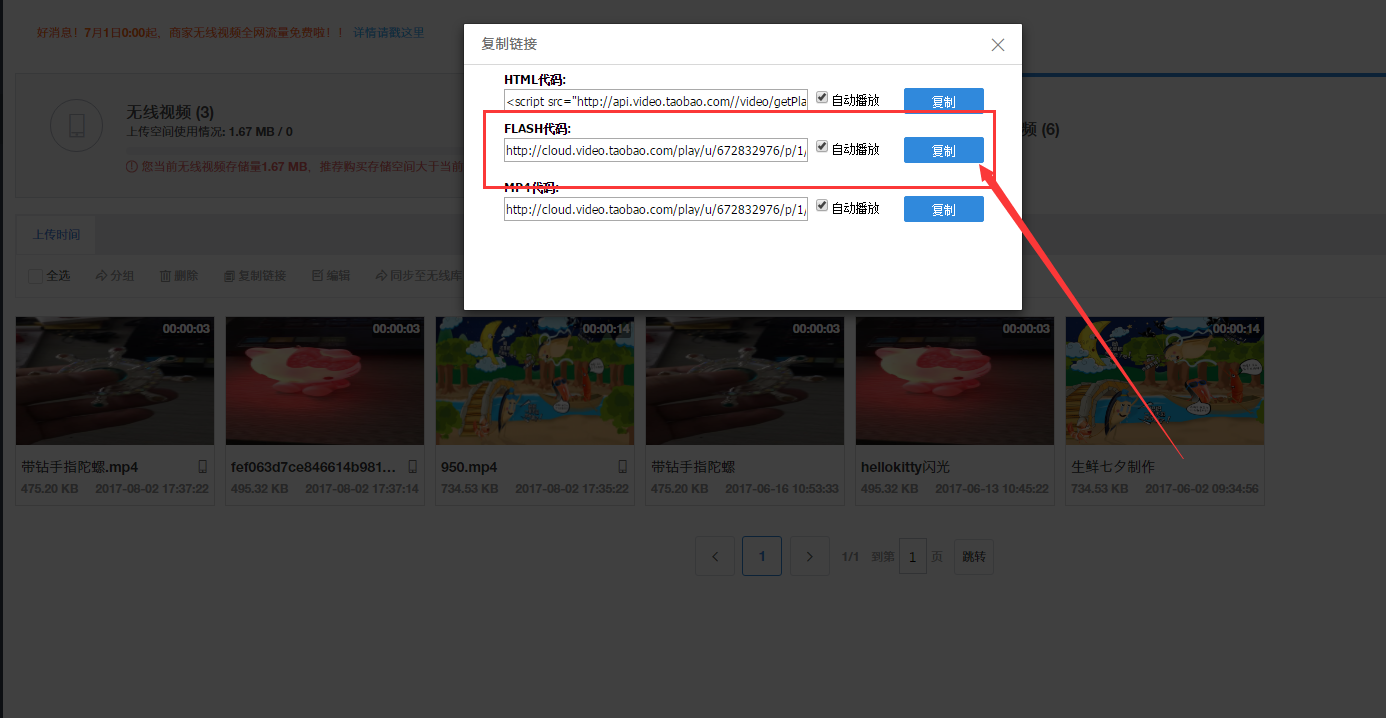Open the 生鲜七夕制作 video thumbnail

pyautogui.click(x=1165, y=381)
